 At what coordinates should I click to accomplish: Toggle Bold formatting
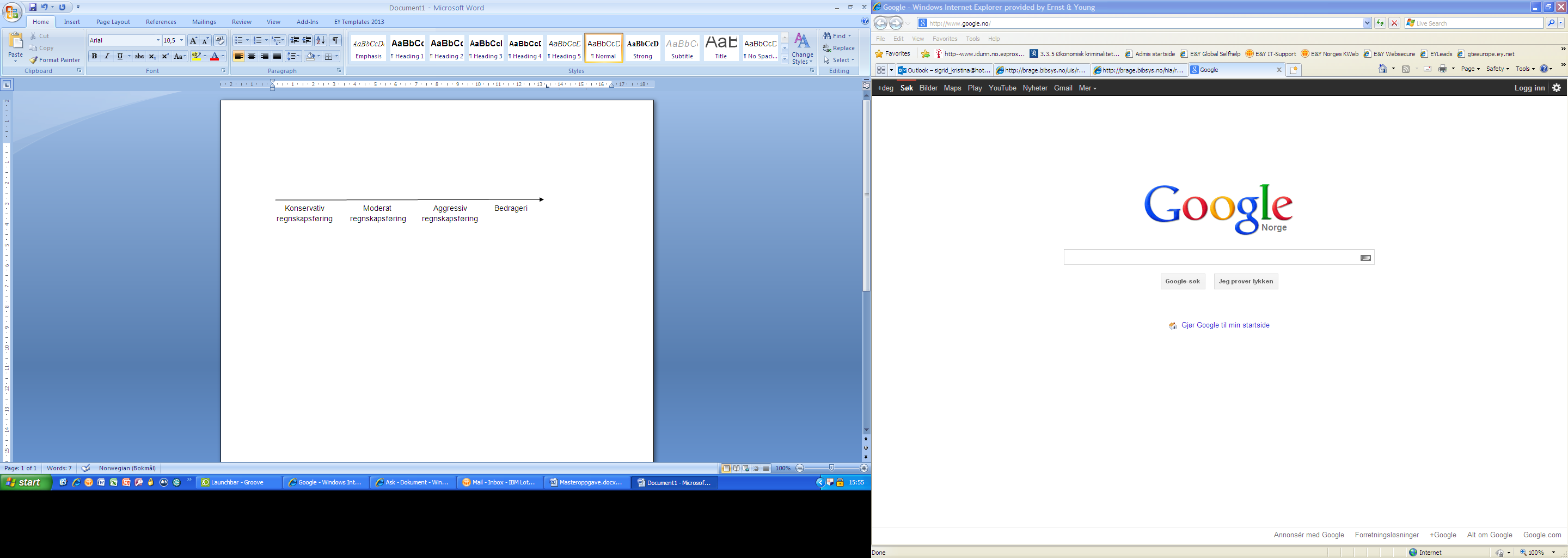(x=94, y=56)
